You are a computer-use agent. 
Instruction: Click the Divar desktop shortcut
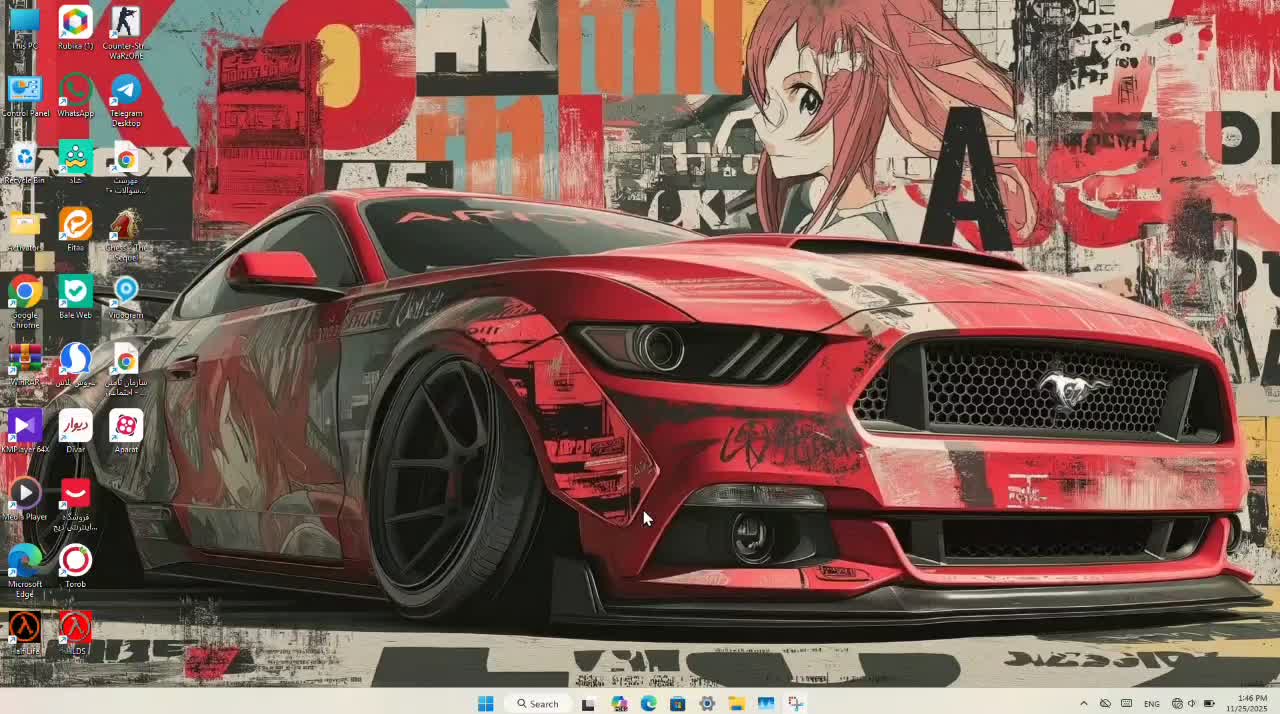(x=75, y=428)
